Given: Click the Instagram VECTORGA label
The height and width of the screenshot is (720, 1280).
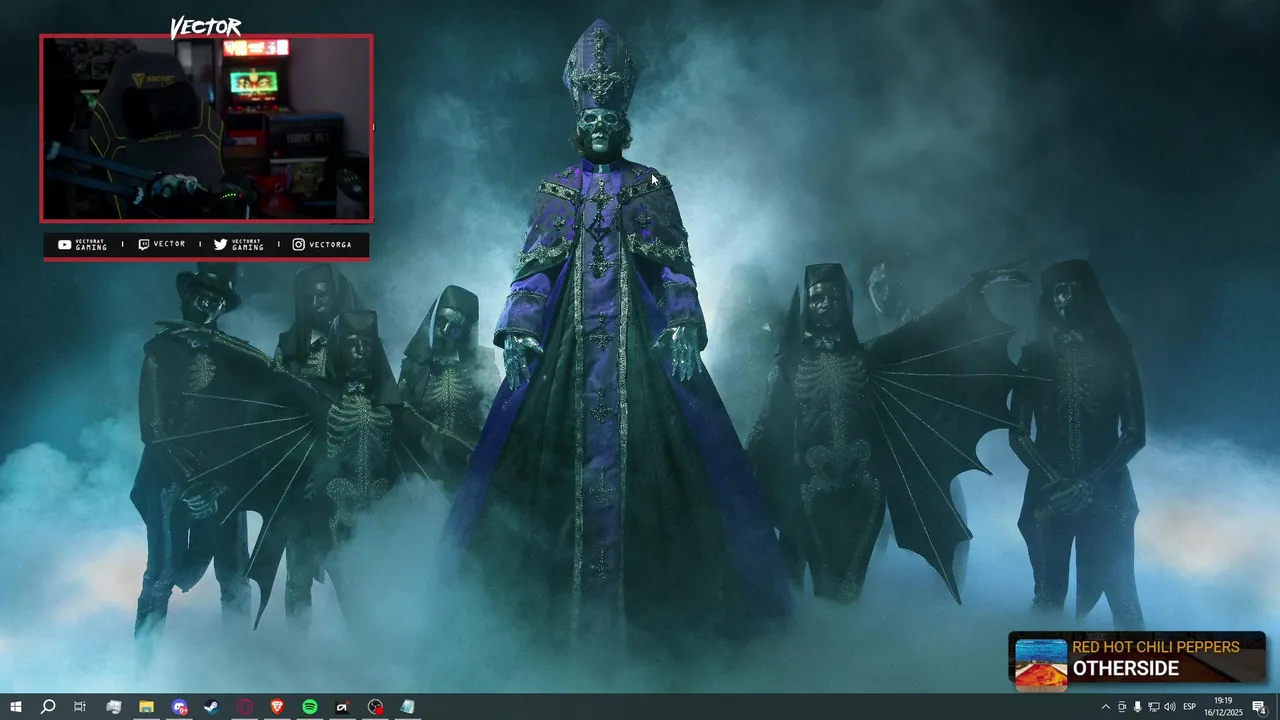Looking at the screenshot, I should (322, 244).
